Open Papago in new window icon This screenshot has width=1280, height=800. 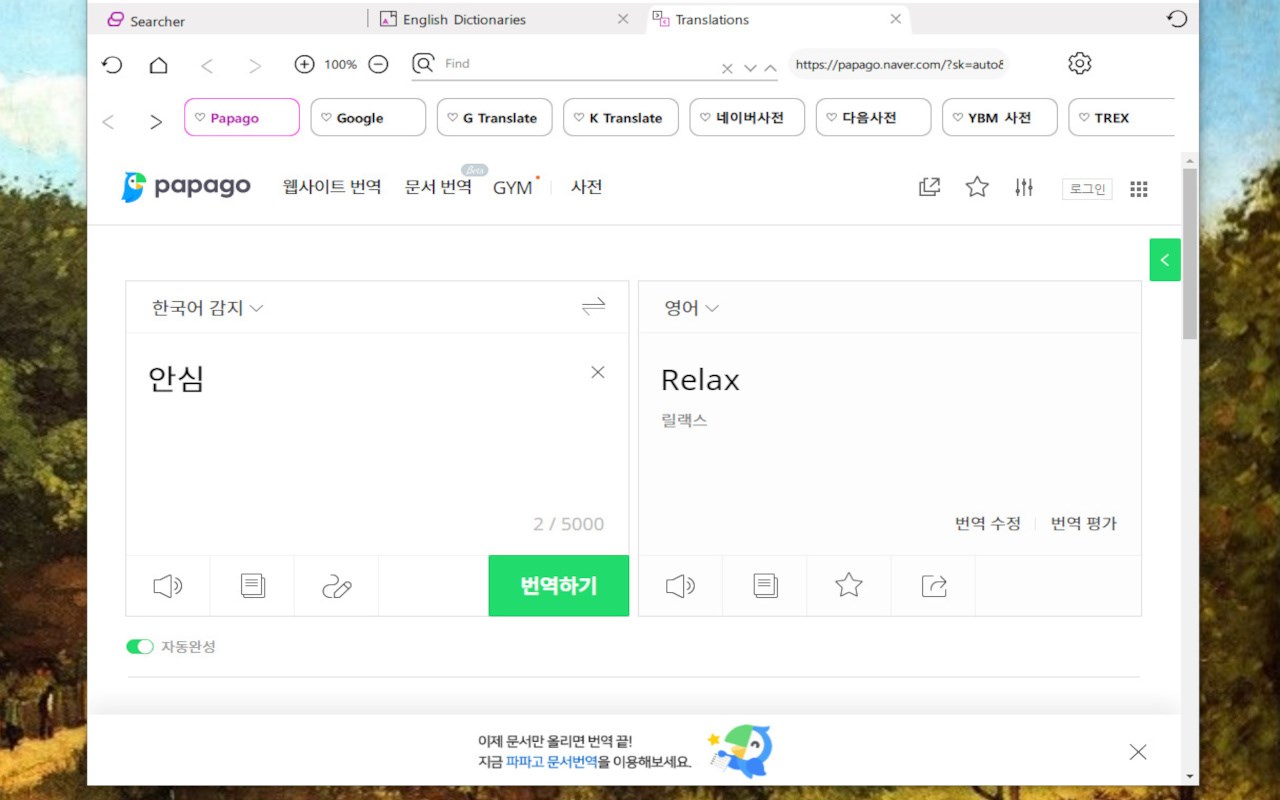(x=930, y=187)
